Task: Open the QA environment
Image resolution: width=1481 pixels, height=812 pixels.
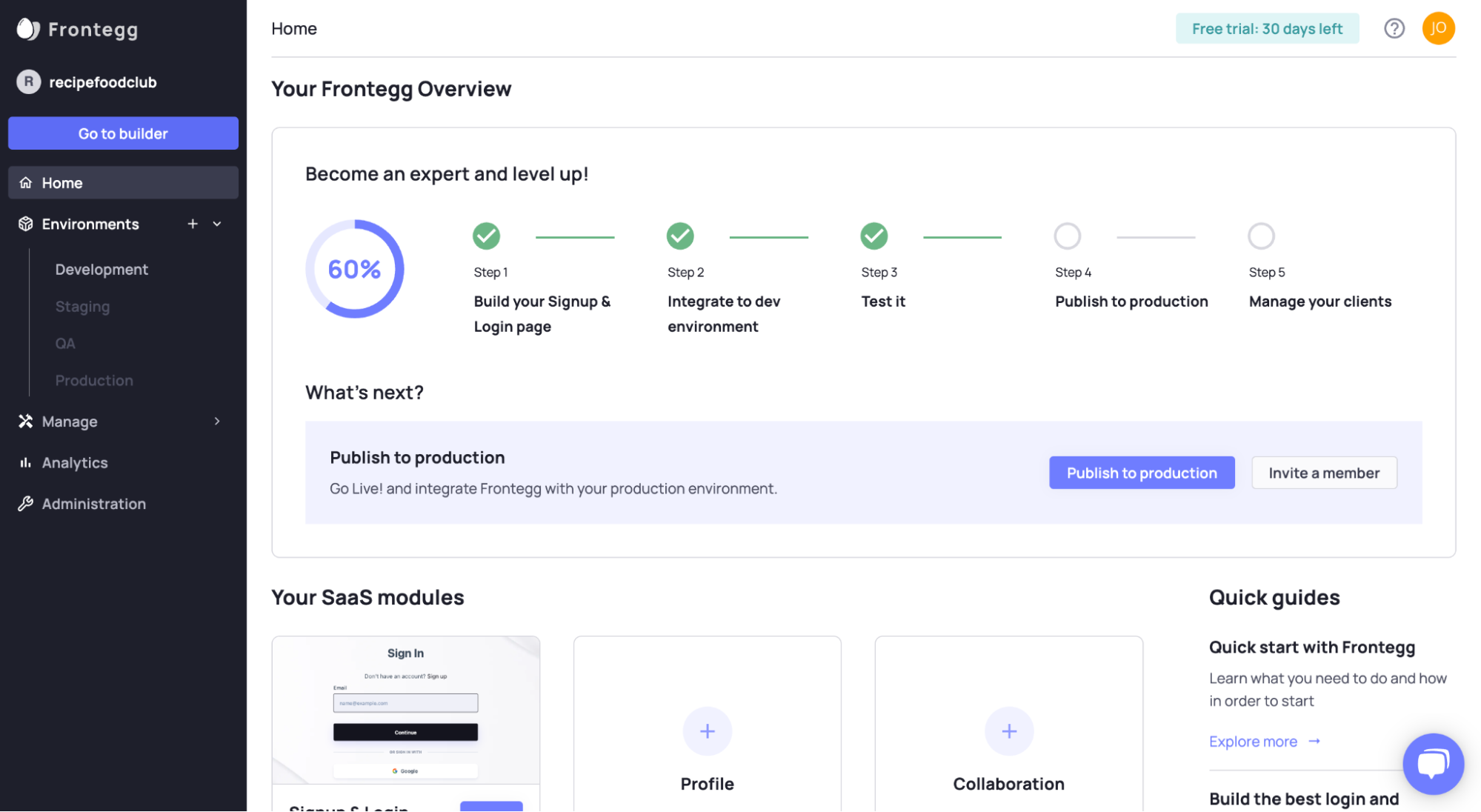Action: pos(66,343)
